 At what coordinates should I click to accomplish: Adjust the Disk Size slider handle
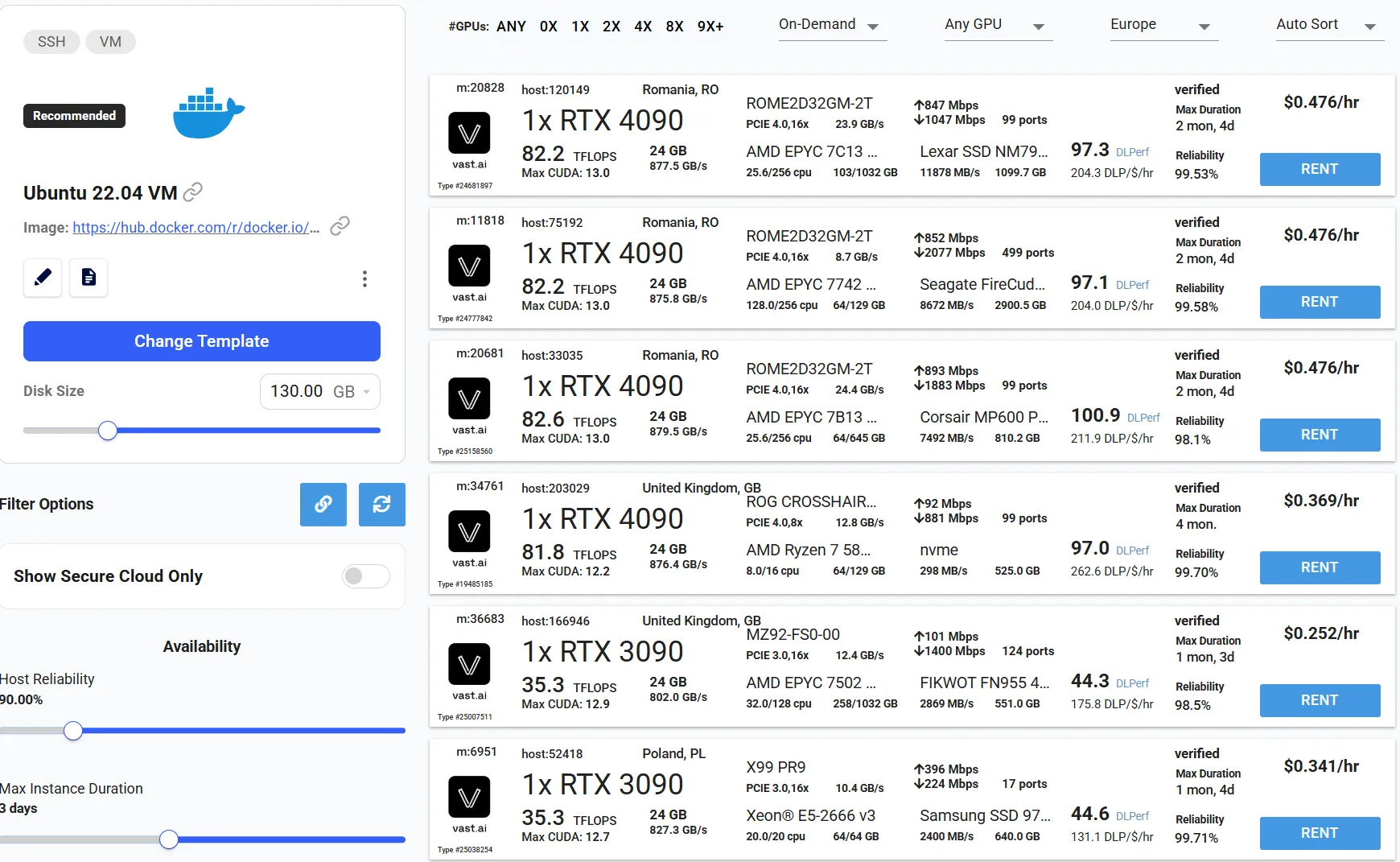coord(108,431)
